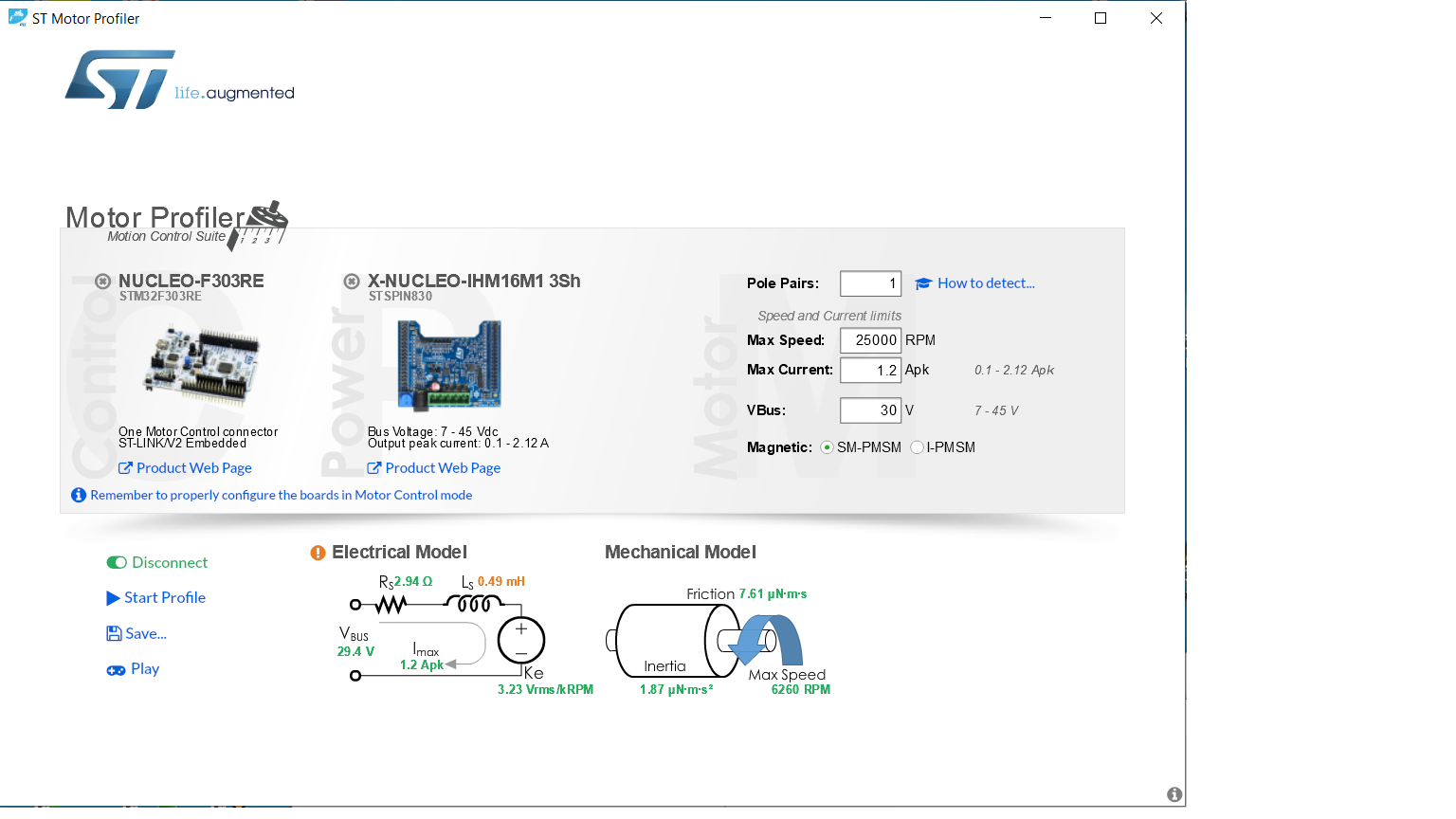Open Product Web Page link for NUCLEO-F303RE

tap(194, 468)
